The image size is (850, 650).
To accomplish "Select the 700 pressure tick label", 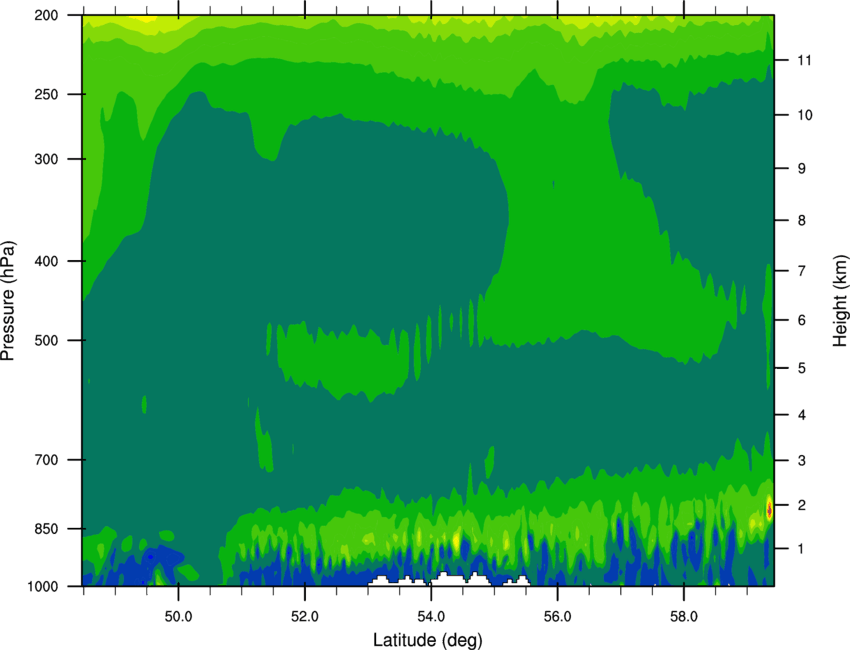I will click(x=46, y=460).
